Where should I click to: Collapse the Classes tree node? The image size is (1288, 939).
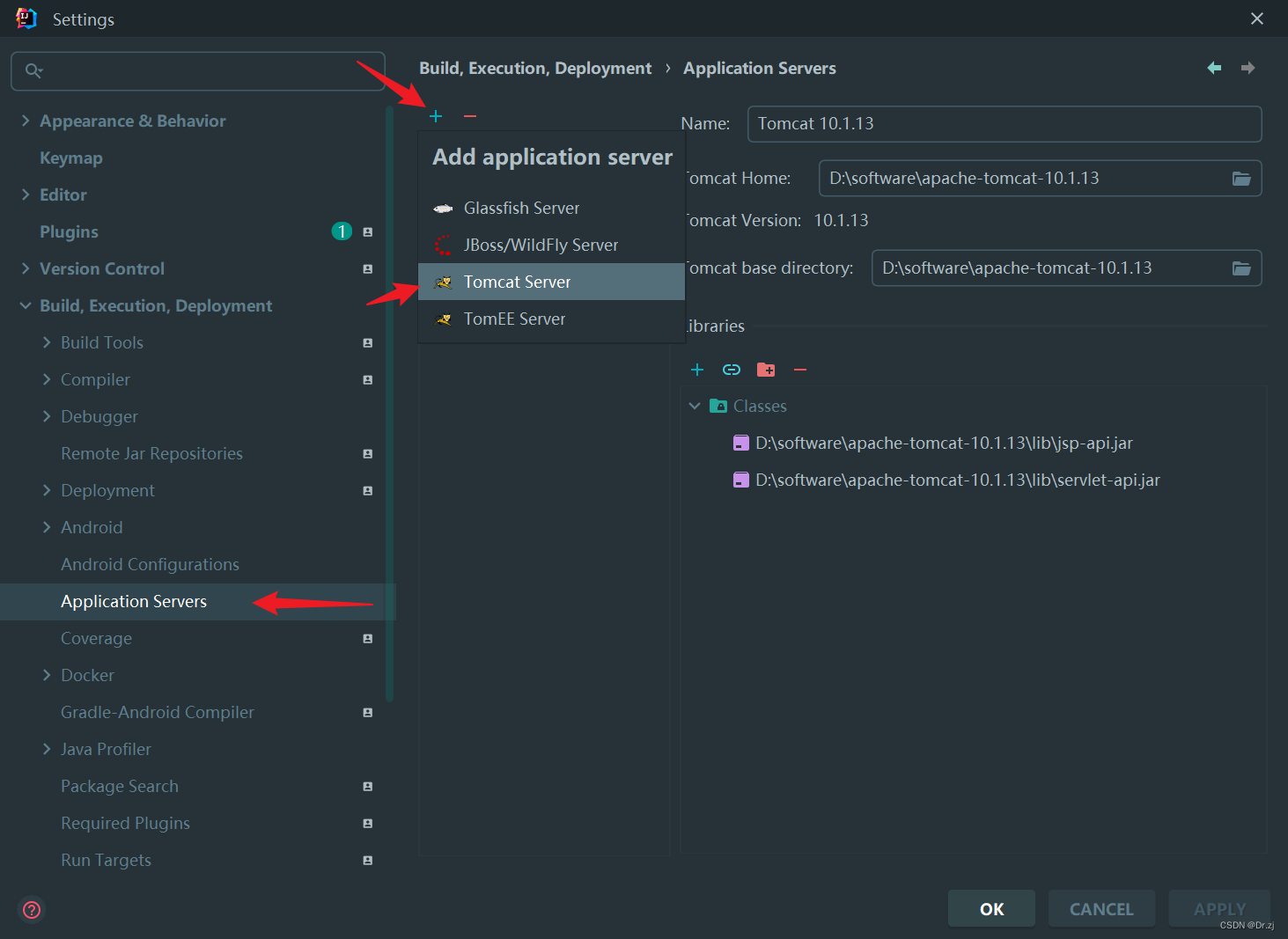coord(695,406)
